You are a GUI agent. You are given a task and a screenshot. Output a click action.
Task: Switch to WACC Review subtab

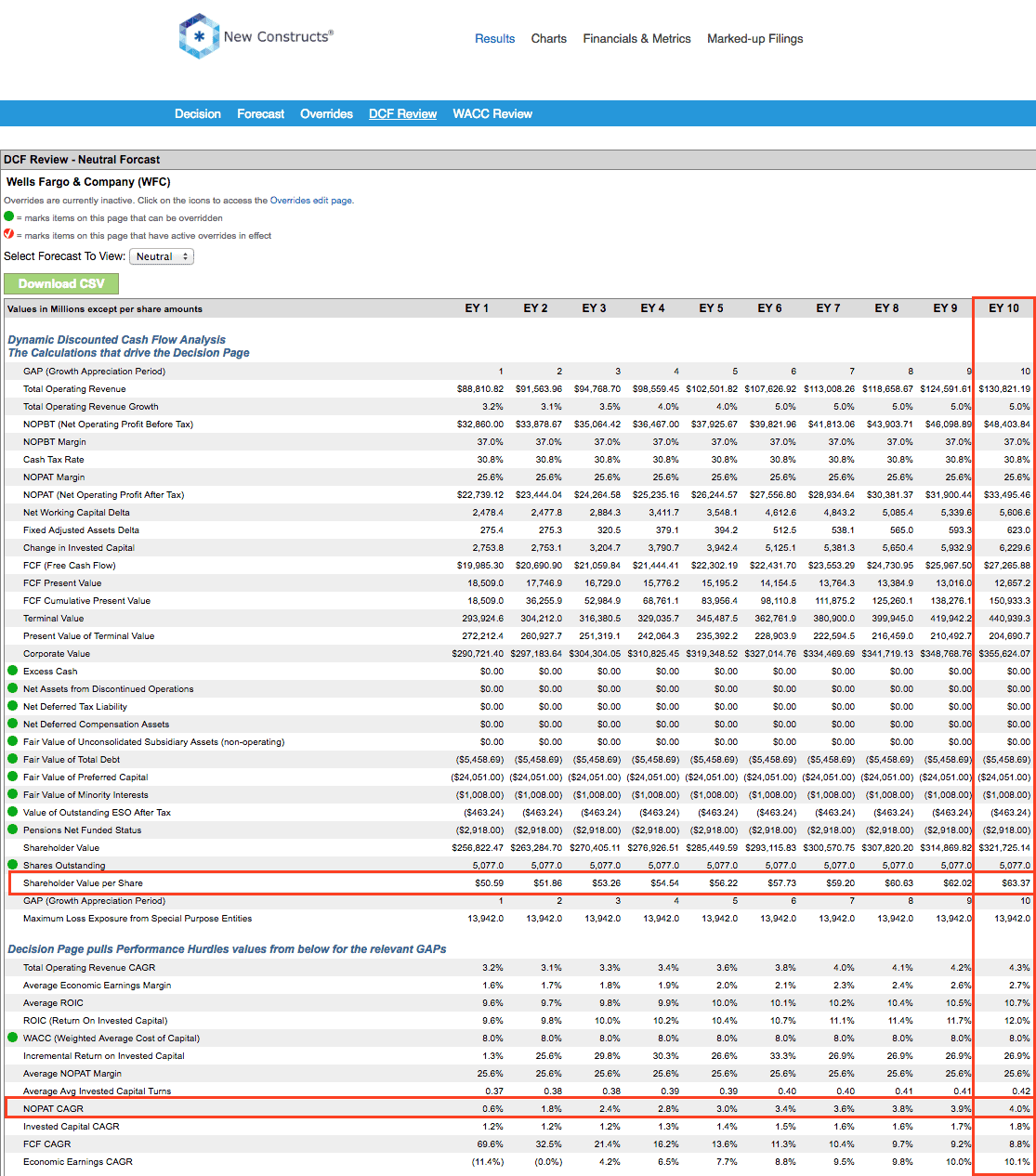point(492,113)
